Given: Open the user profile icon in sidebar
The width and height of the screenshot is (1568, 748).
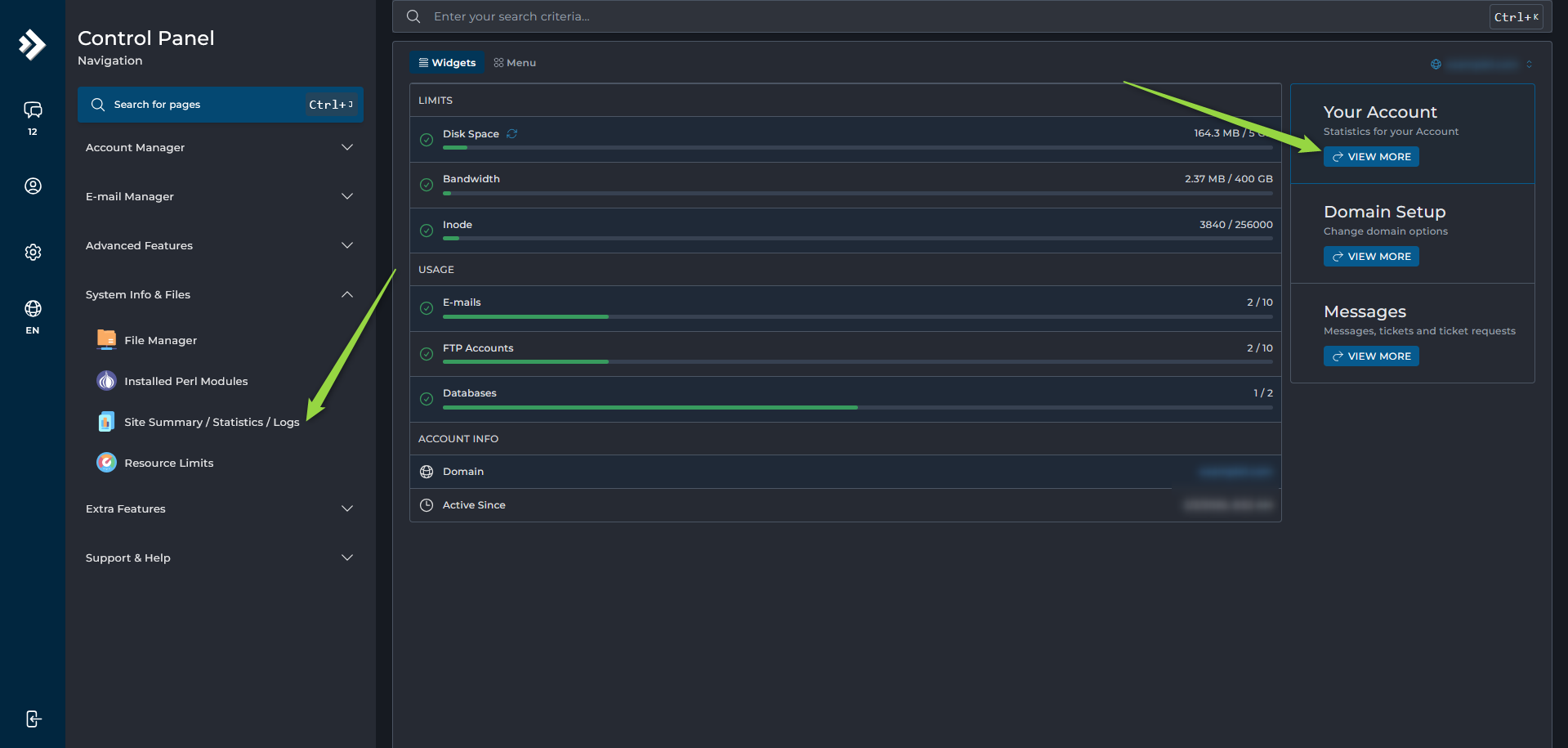Looking at the screenshot, I should click(33, 186).
